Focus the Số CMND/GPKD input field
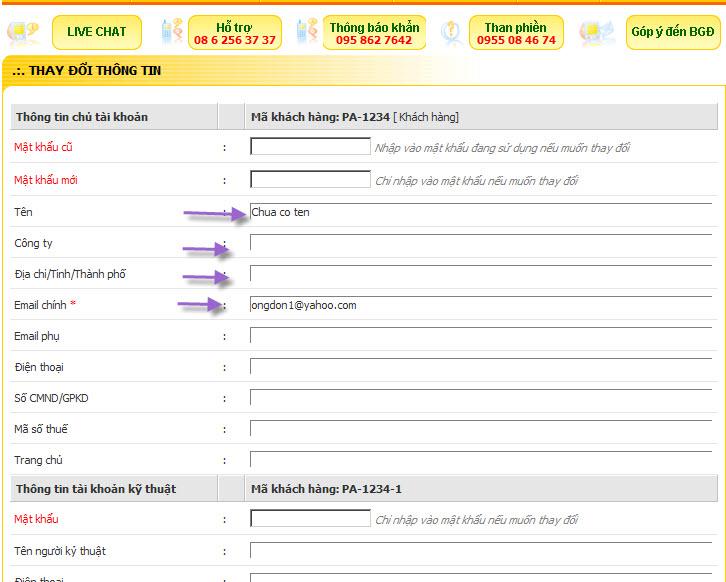This screenshot has height=582, width=726. point(480,398)
